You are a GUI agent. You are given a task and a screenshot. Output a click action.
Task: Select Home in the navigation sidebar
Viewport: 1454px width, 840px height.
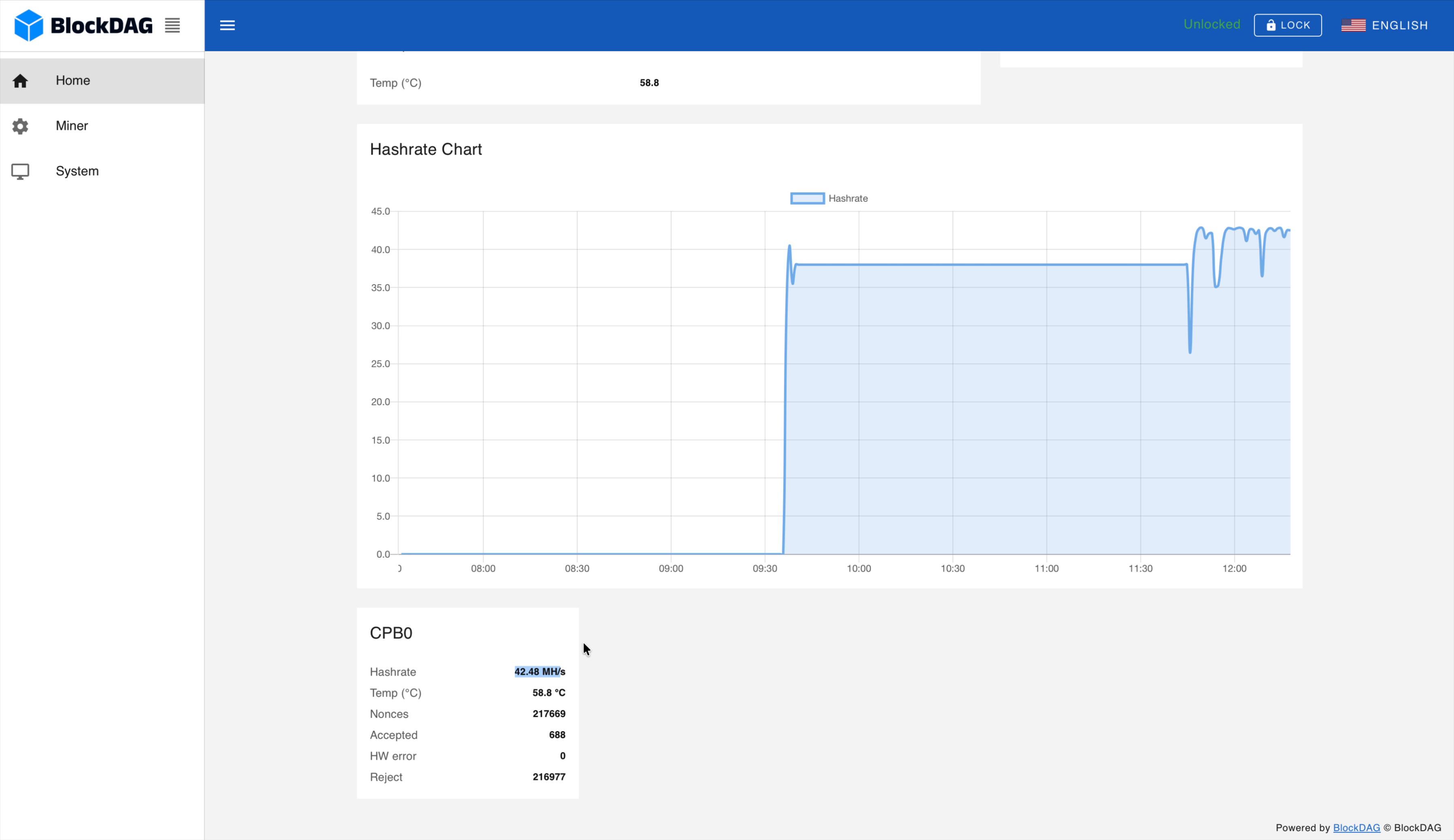73,81
